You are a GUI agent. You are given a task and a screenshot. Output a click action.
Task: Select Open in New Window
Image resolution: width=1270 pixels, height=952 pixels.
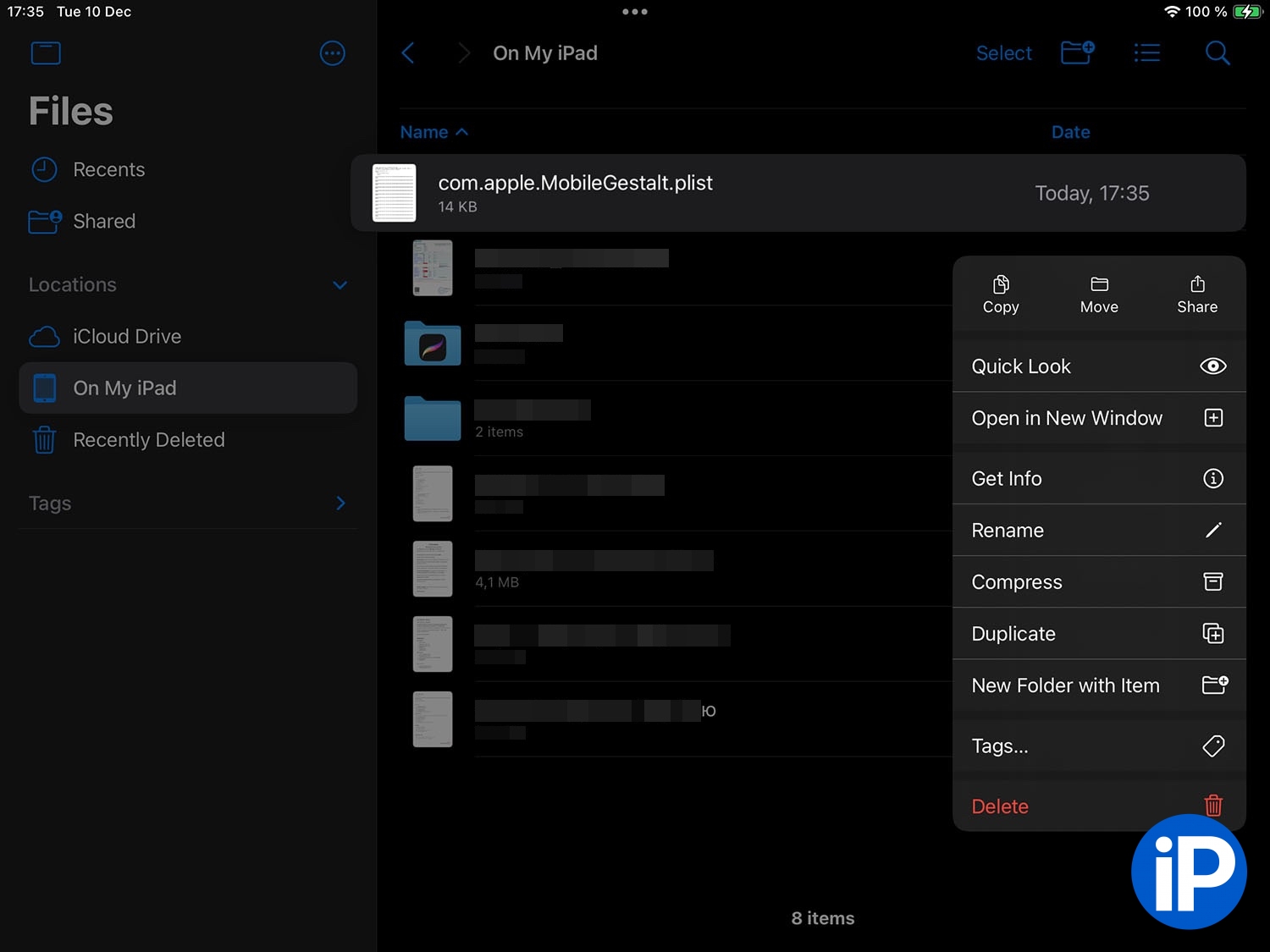(1099, 418)
